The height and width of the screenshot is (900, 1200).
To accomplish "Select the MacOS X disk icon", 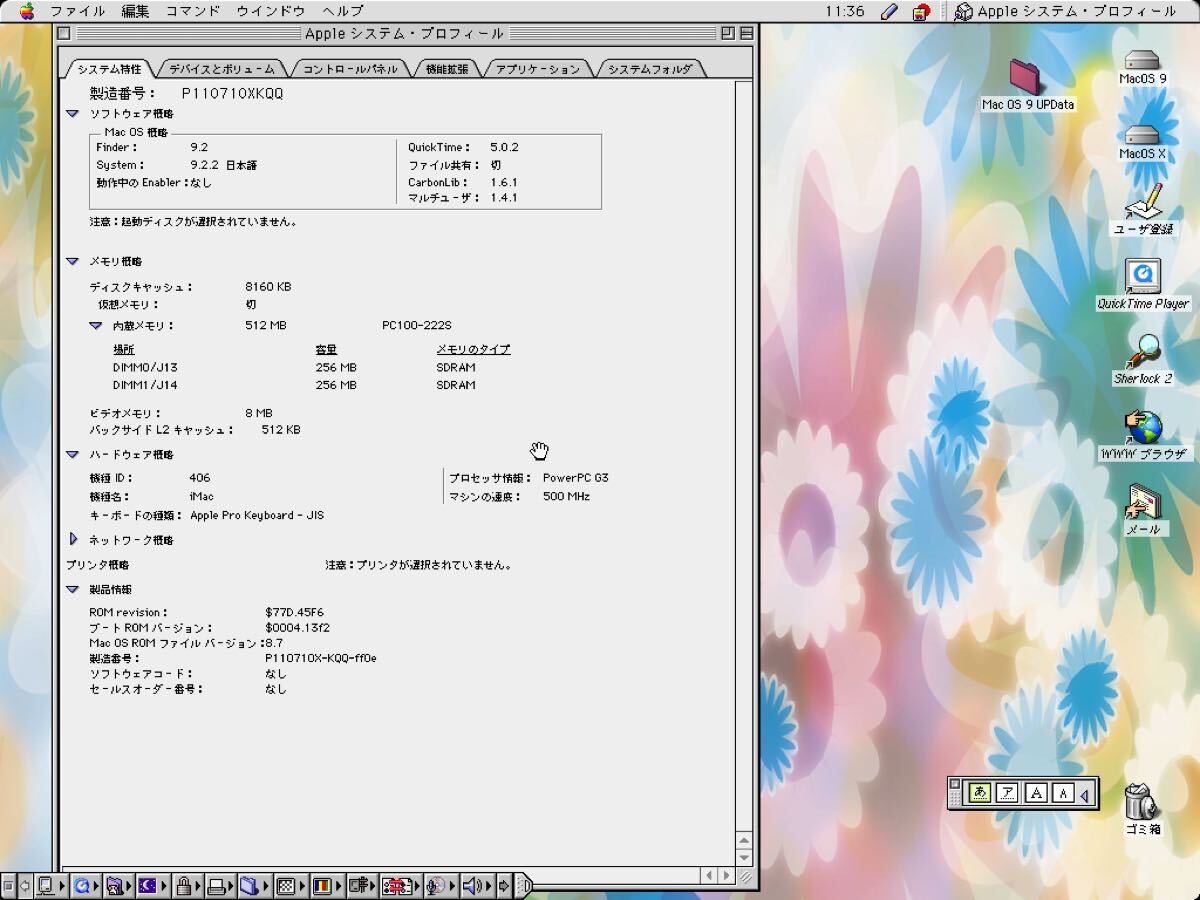I will click(1142, 142).
